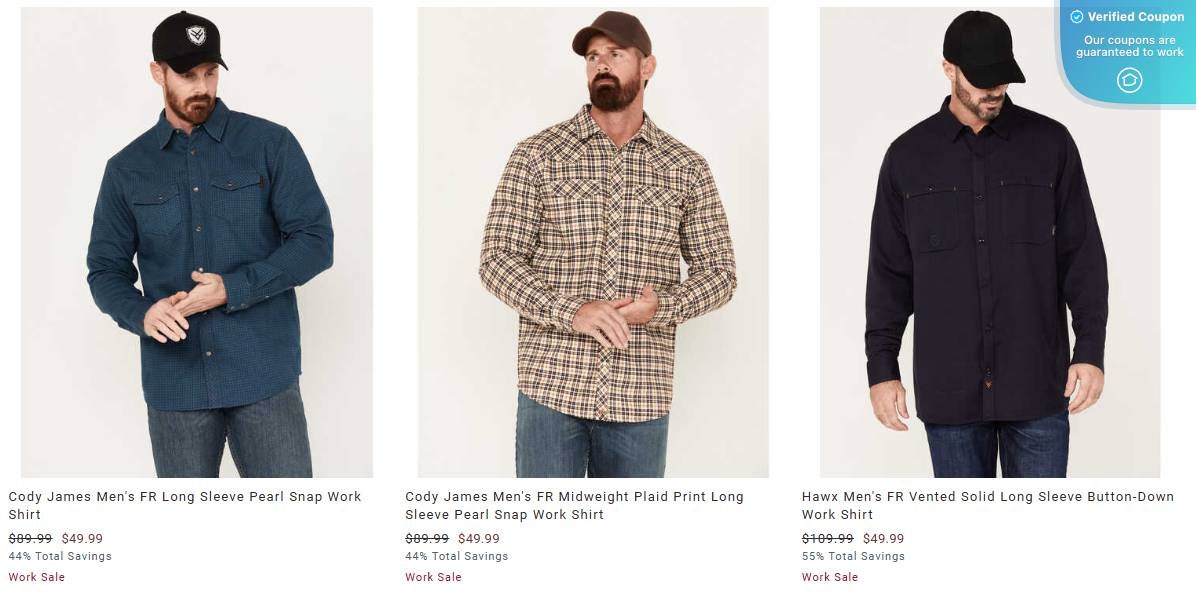Click the 44% Total Savings text on first product

[x=55, y=556]
